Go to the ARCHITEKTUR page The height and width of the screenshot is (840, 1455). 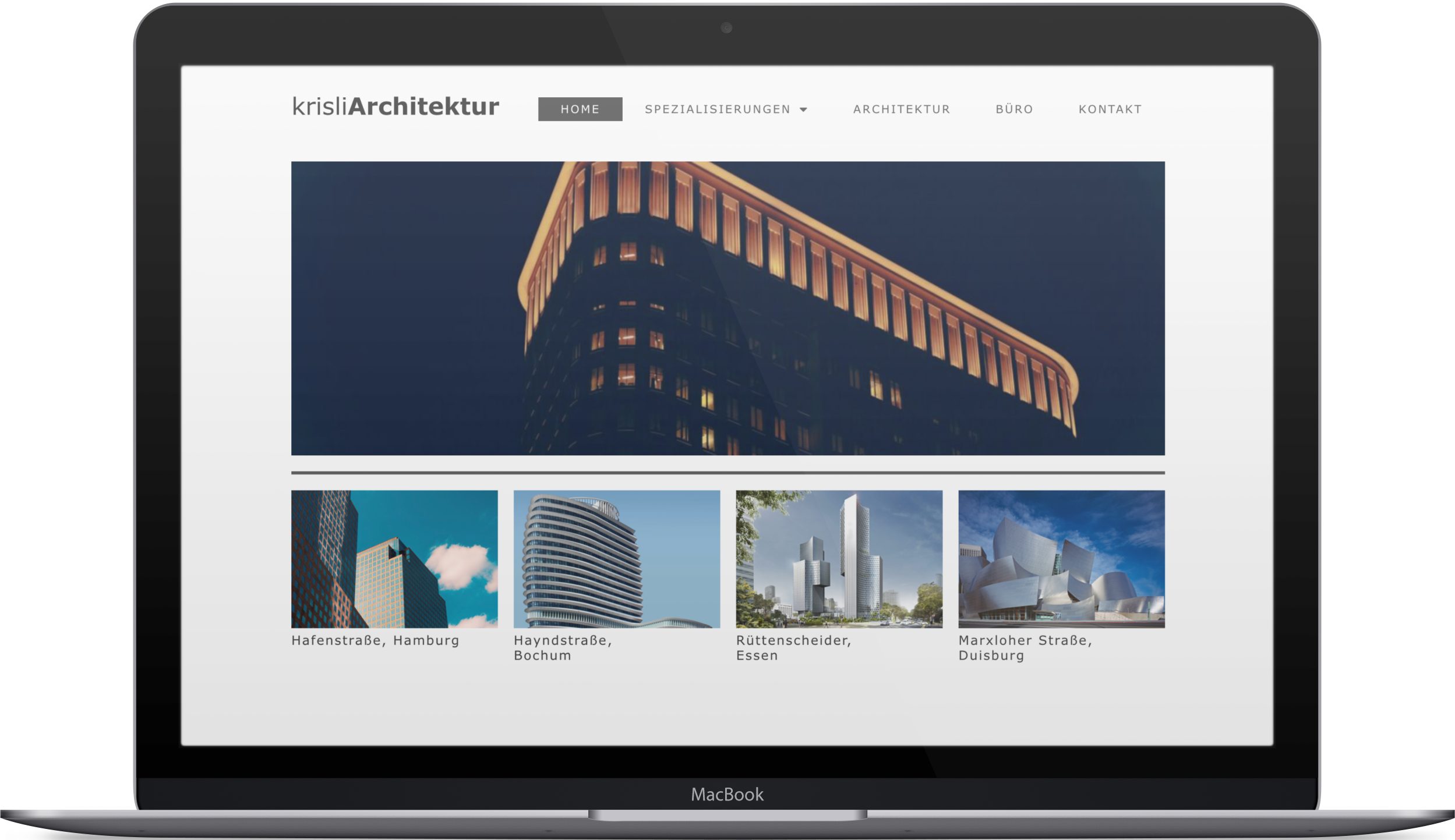point(901,109)
